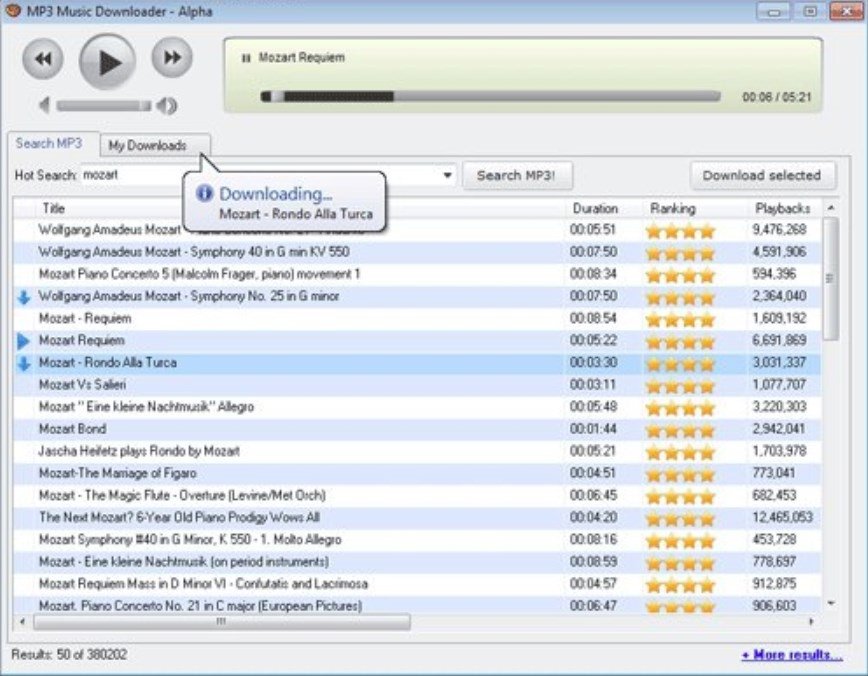Image resolution: width=868 pixels, height=676 pixels.
Task: Sort by the Title column header
Action: (54, 208)
